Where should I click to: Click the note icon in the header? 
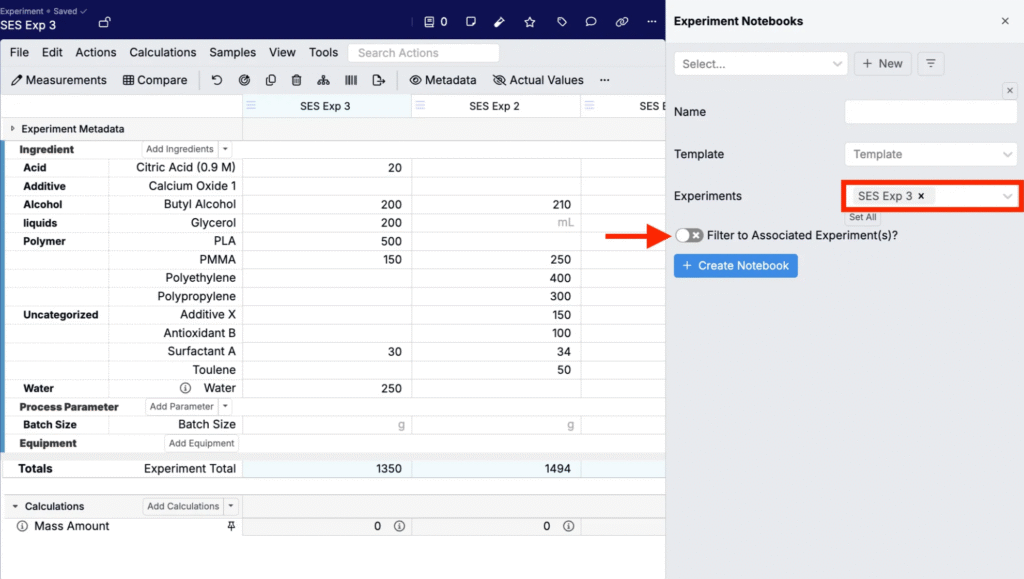471,22
